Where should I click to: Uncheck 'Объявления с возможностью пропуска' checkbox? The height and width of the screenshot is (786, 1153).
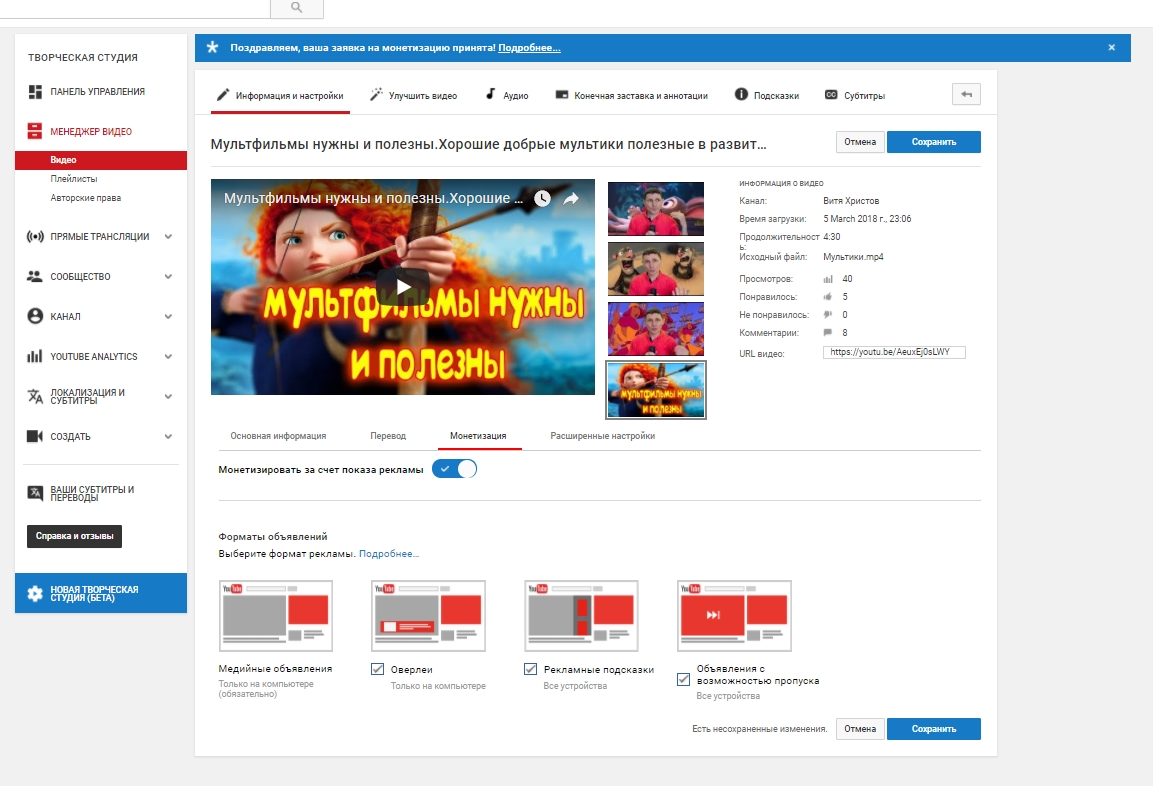(x=683, y=679)
